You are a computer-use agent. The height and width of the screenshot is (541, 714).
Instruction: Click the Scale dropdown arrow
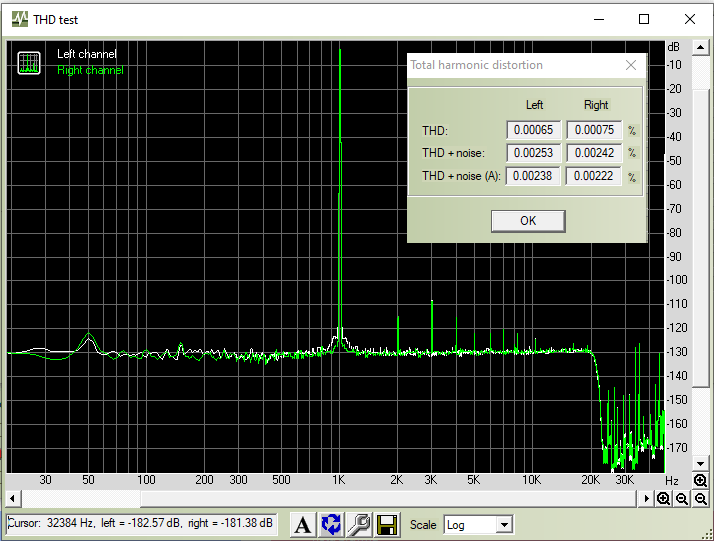click(x=504, y=525)
